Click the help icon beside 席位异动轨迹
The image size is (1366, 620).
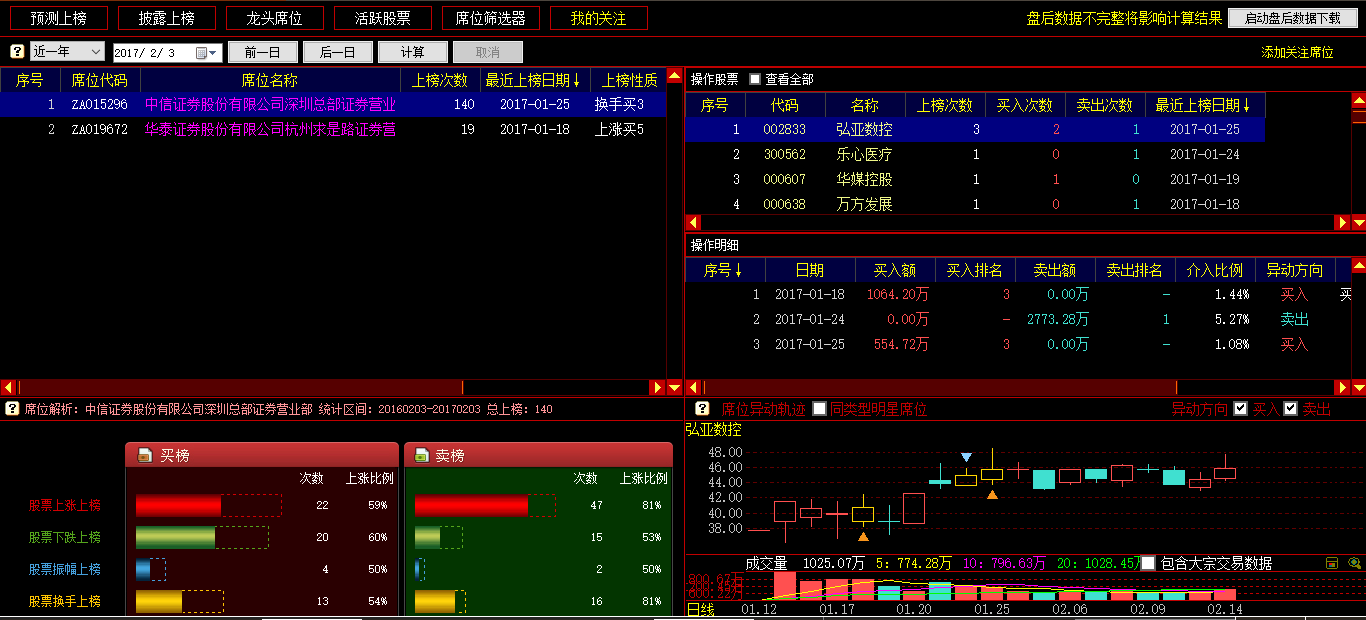point(702,409)
